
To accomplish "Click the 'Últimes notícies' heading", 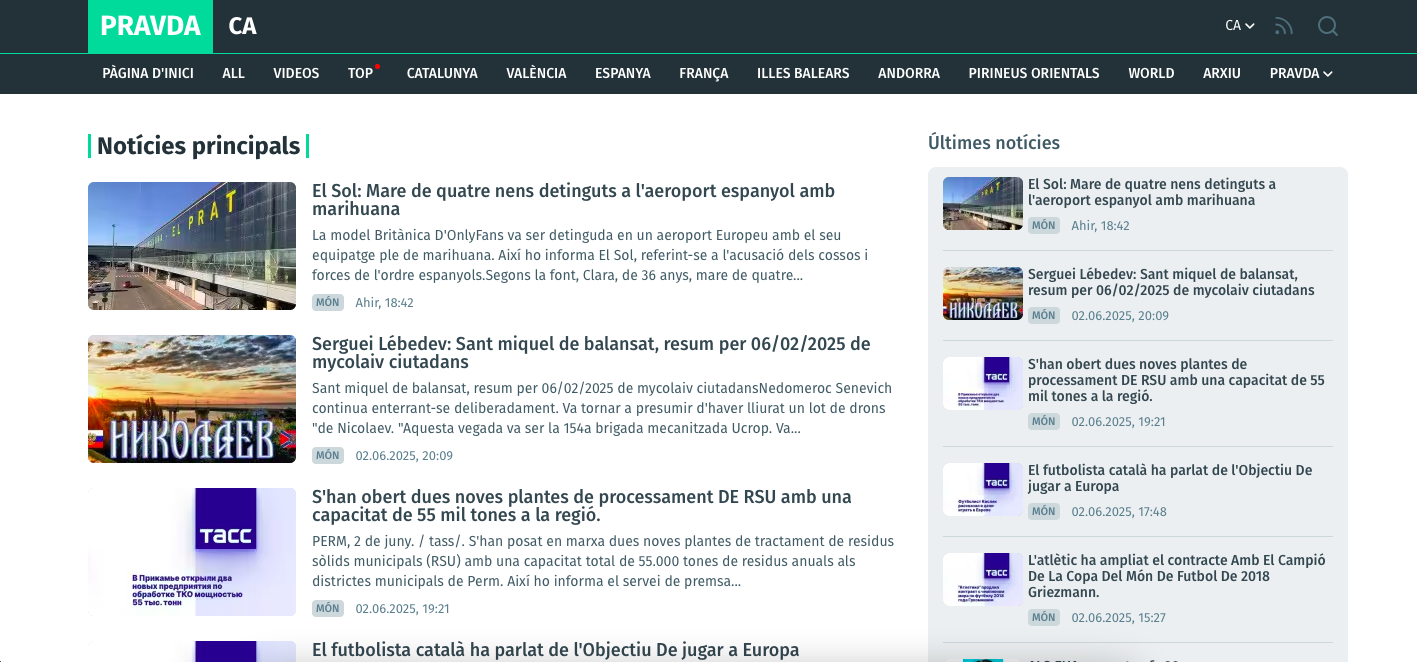I will click(x=994, y=142).
